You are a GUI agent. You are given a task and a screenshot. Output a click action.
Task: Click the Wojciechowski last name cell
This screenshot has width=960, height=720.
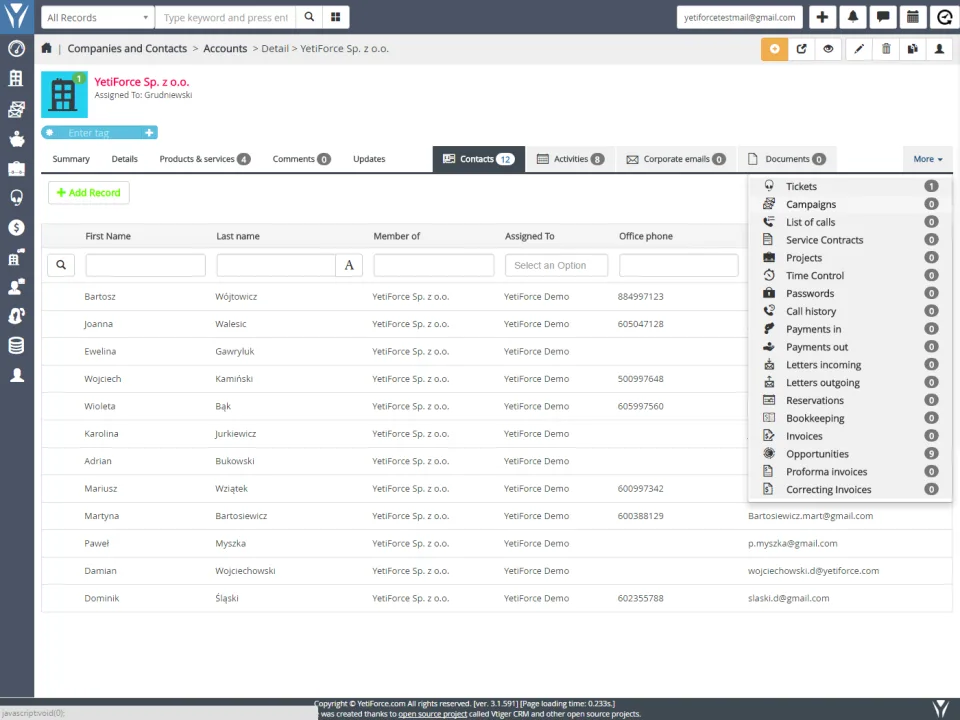pyautogui.click(x=246, y=571)
